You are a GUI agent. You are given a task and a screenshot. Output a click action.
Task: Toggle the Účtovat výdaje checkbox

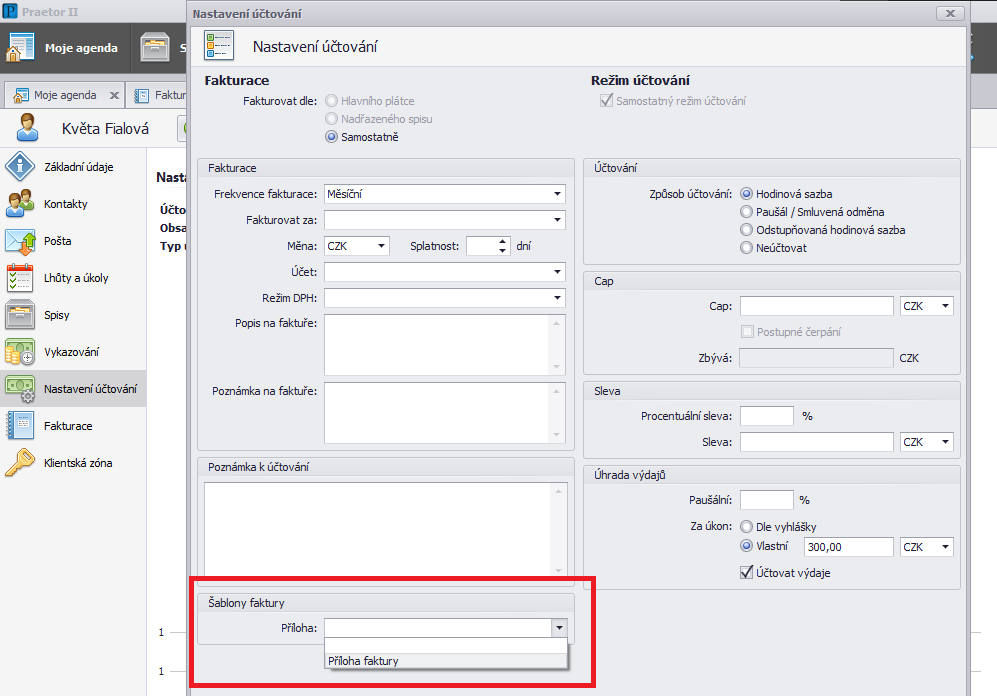[745, 573]
